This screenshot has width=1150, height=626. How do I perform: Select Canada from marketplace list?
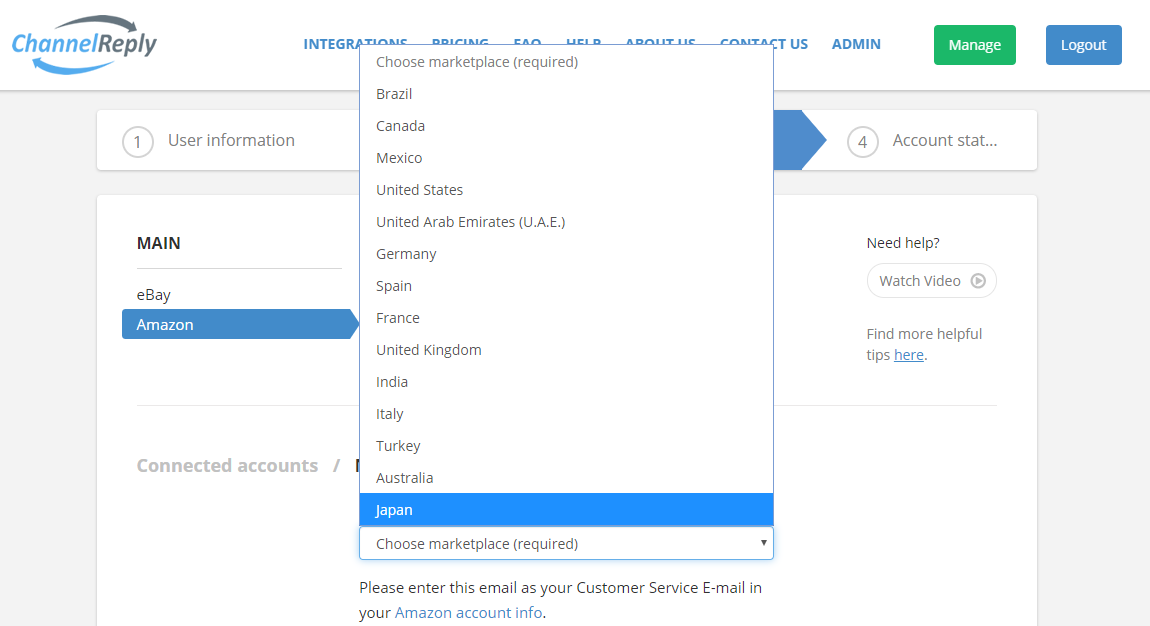566,126
